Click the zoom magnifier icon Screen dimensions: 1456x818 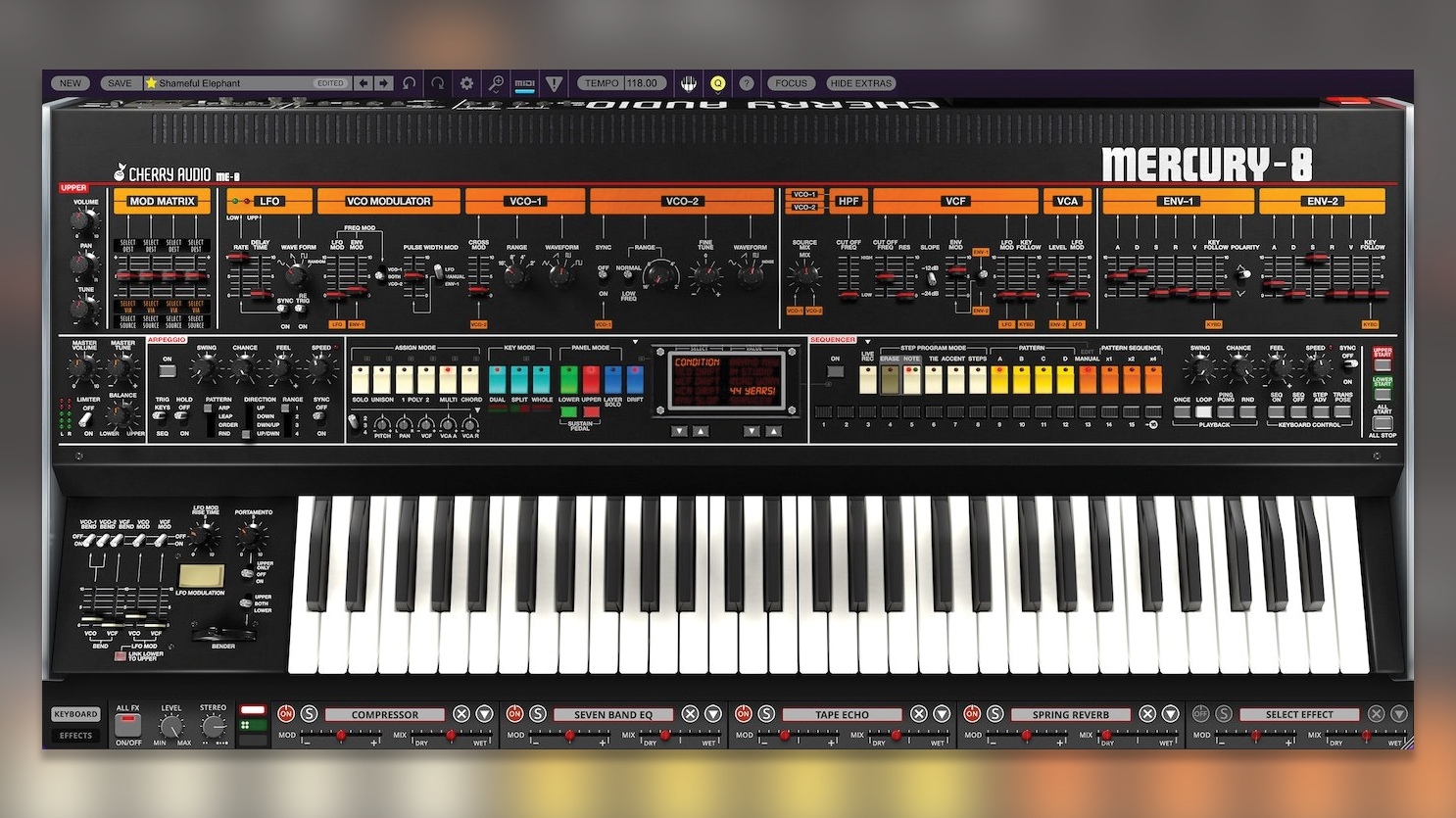pos(496,83)
